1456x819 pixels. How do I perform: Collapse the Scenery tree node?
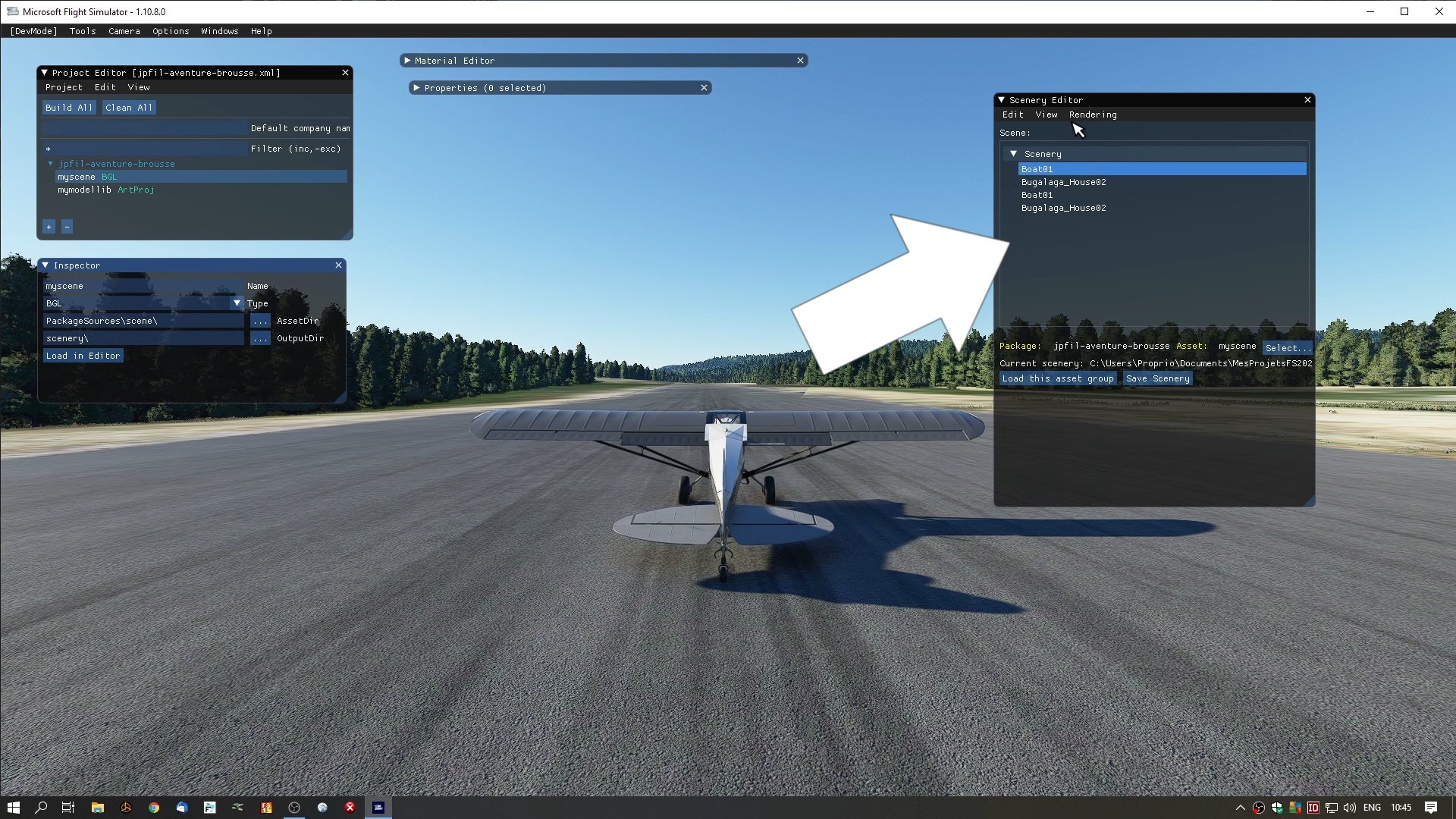[x=1013, y=154]
